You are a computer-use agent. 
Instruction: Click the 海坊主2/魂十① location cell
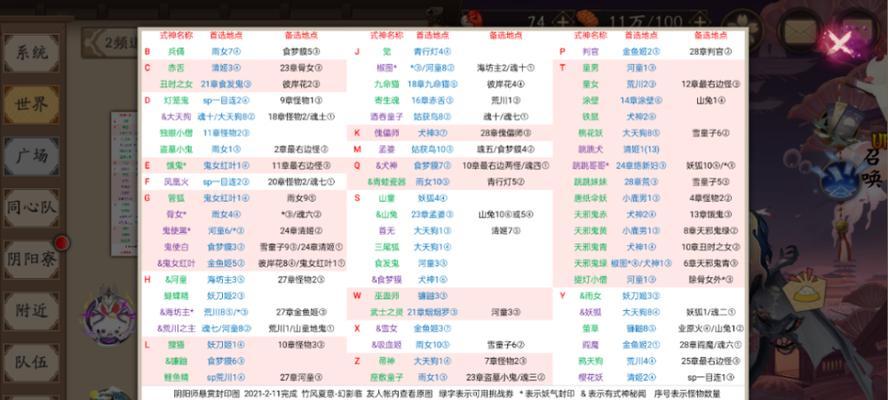click(x=506, y=68)
